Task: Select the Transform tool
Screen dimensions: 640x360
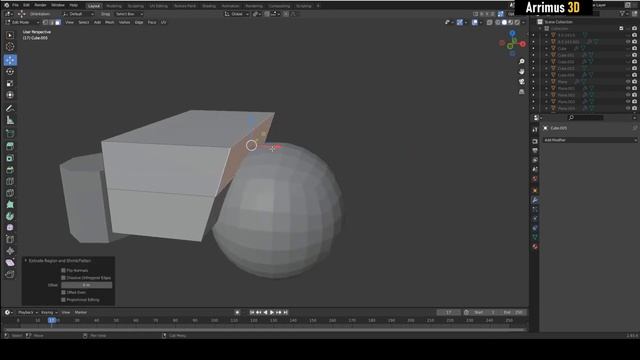Action: 10,95
